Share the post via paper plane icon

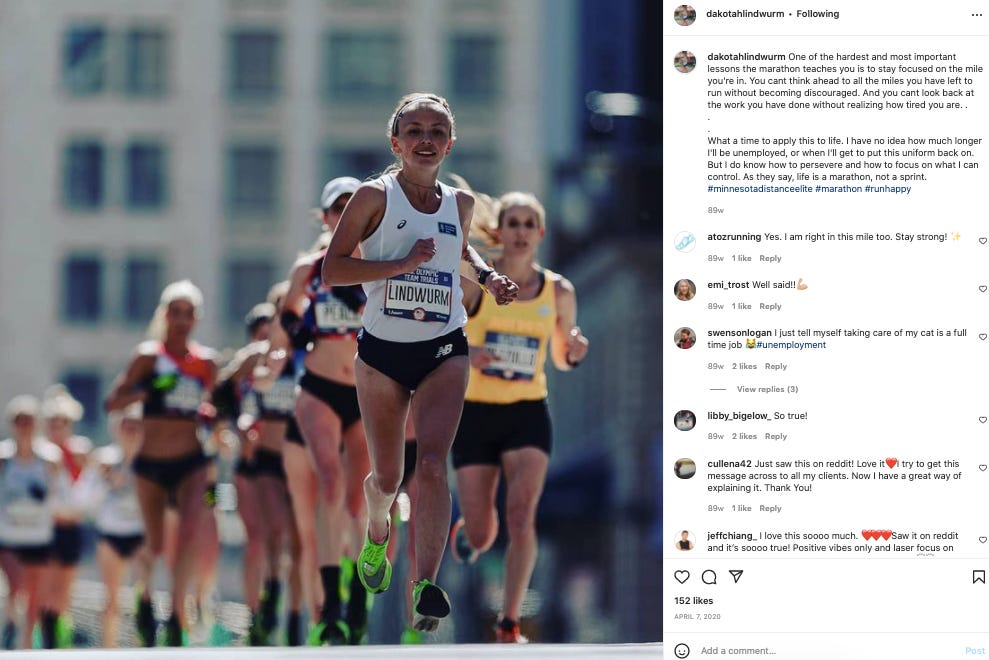tap(736, 576)
